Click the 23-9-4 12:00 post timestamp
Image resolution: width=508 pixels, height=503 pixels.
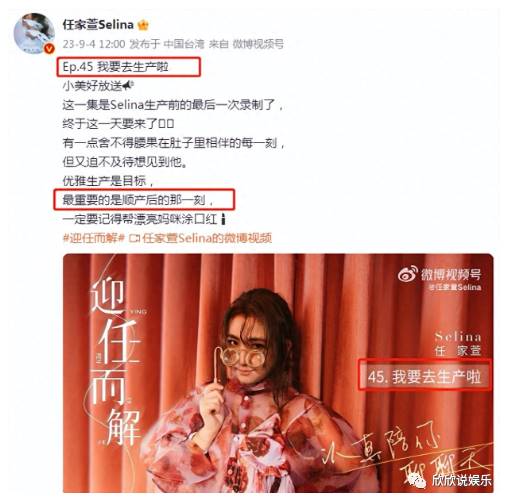tap(94, 44)
